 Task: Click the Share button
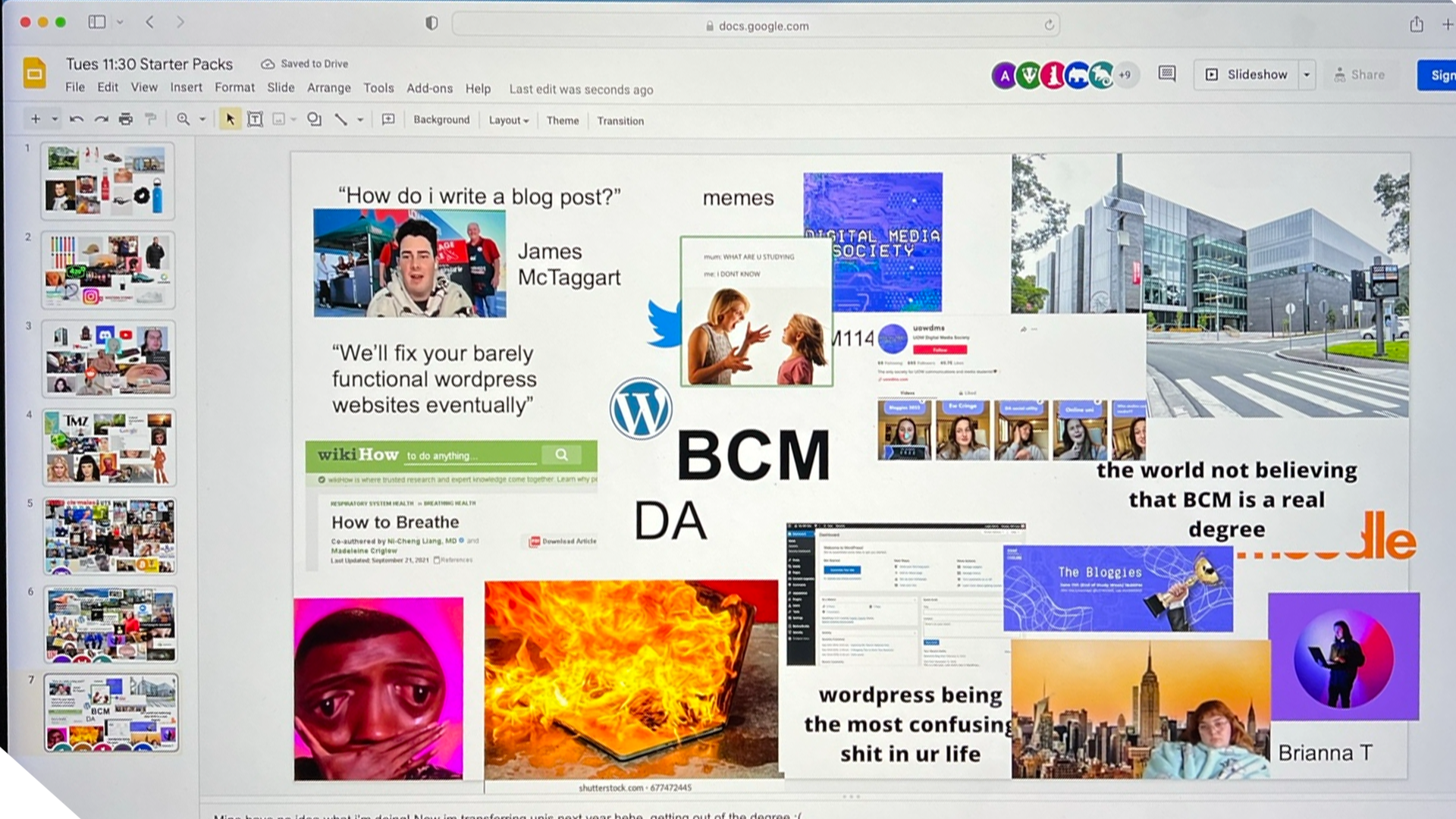pyautogui.click(x=1360, y=74)
